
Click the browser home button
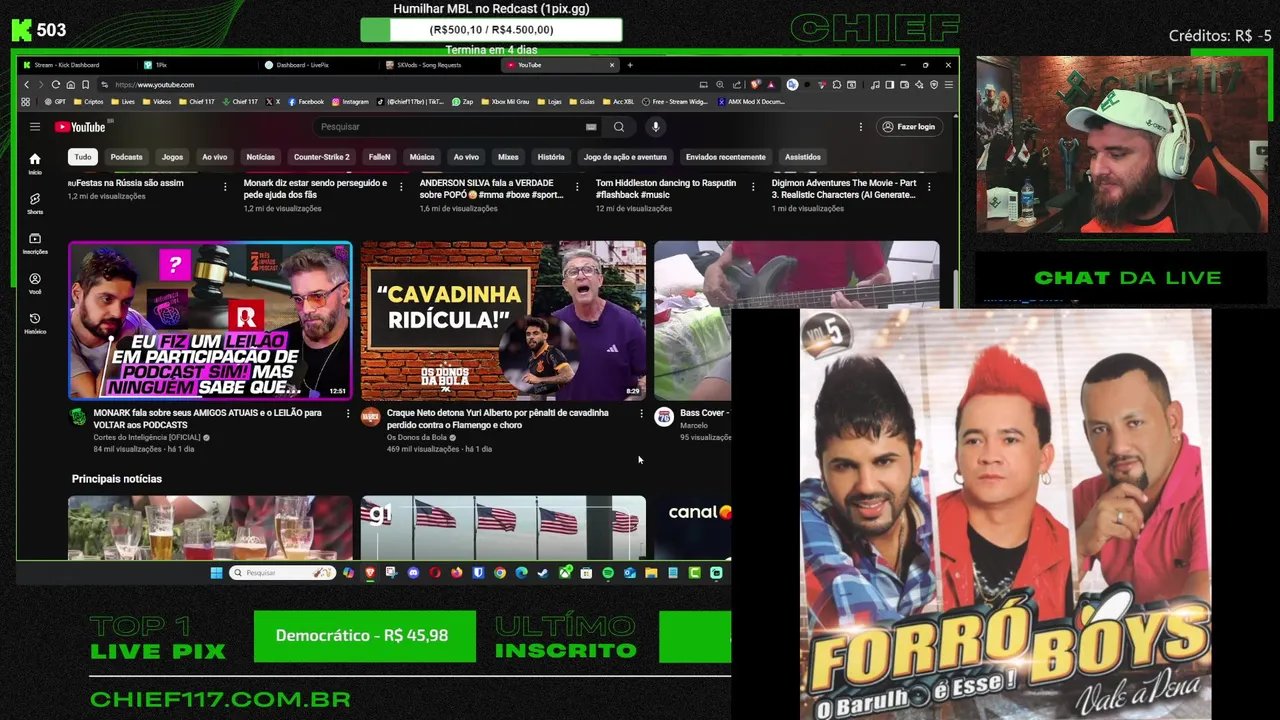[70, 85]
